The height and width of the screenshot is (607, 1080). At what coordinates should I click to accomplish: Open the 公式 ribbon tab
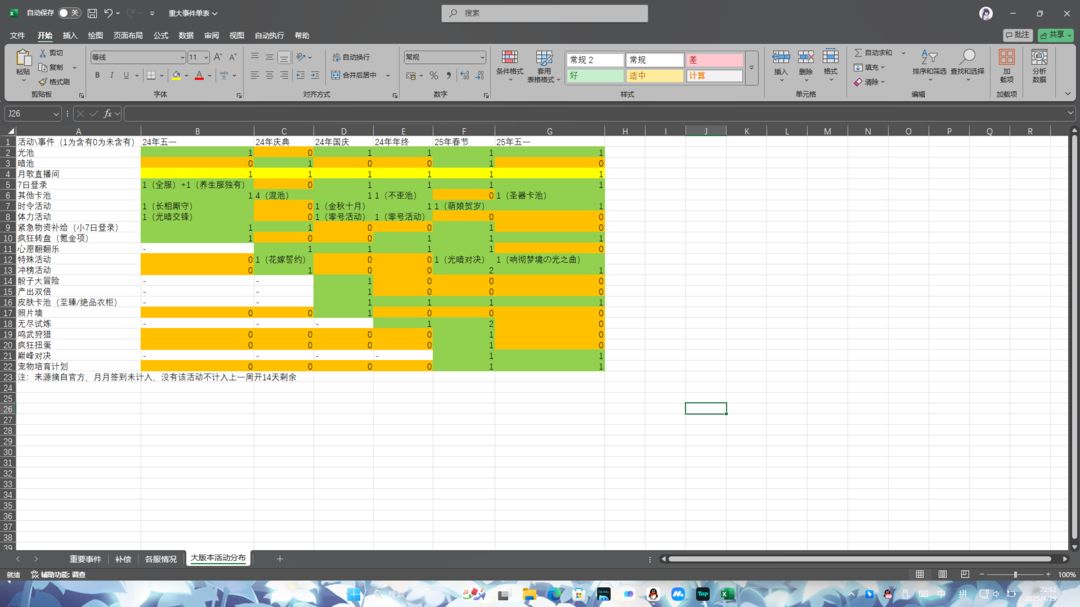(x=160, y=35)
